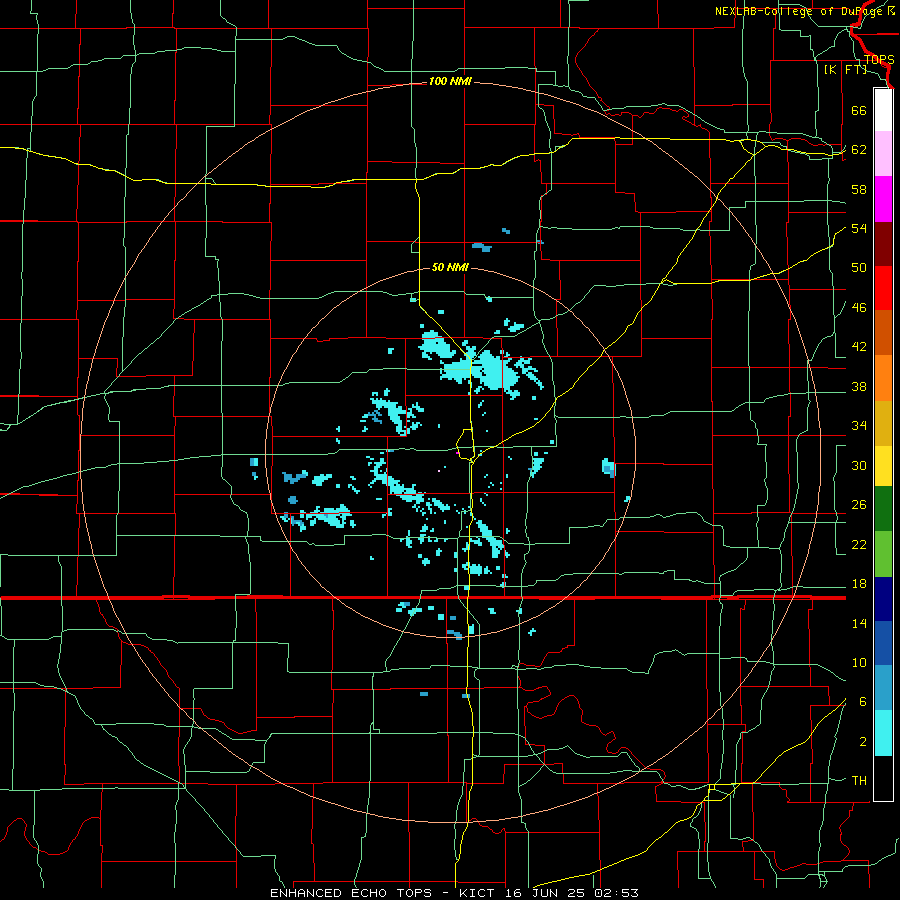This screenshot has height=900, width=900.
Task: Click the isolated blue echo east inside 50 NMI ring
Action: [x=608, y=468]
